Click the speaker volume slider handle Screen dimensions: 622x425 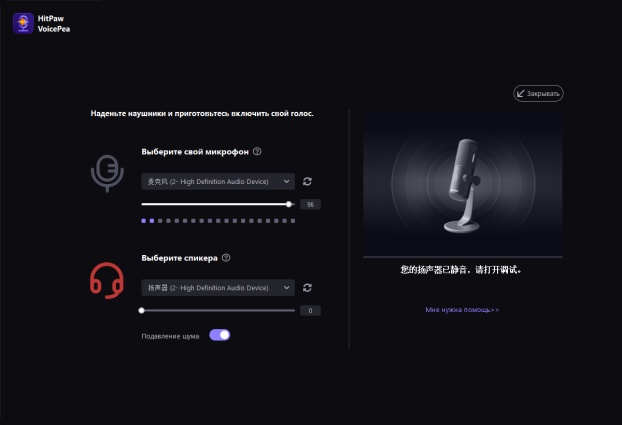point(142,310)
